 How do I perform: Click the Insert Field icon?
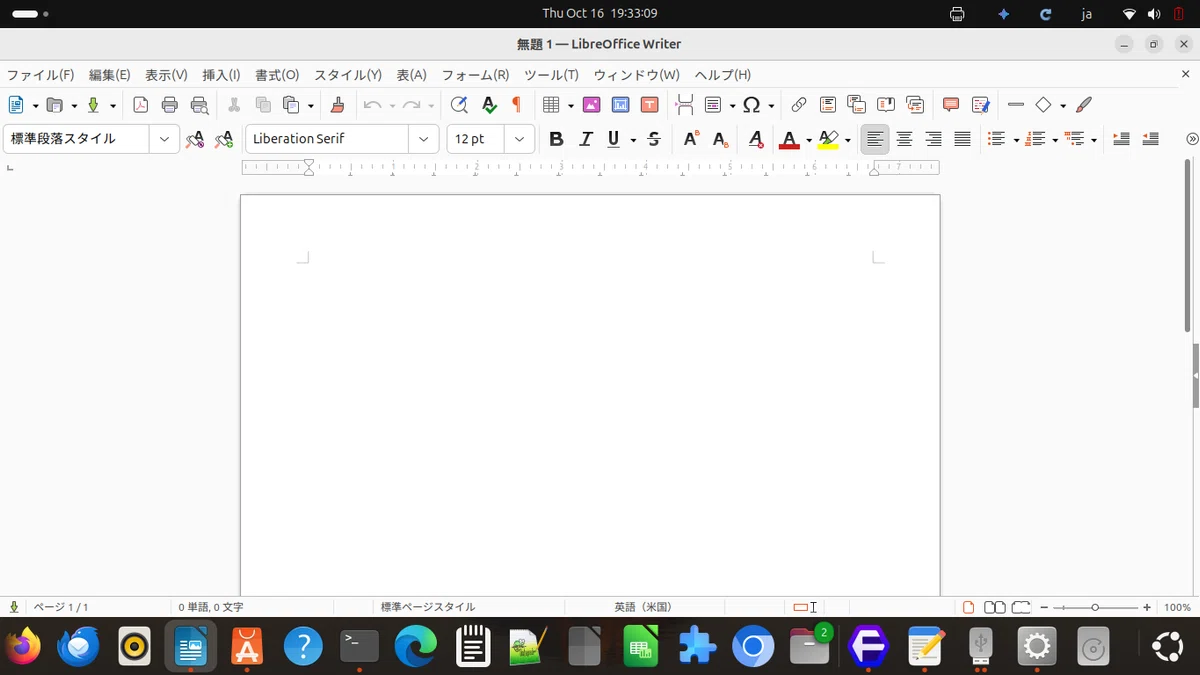(x=713, y=105)
